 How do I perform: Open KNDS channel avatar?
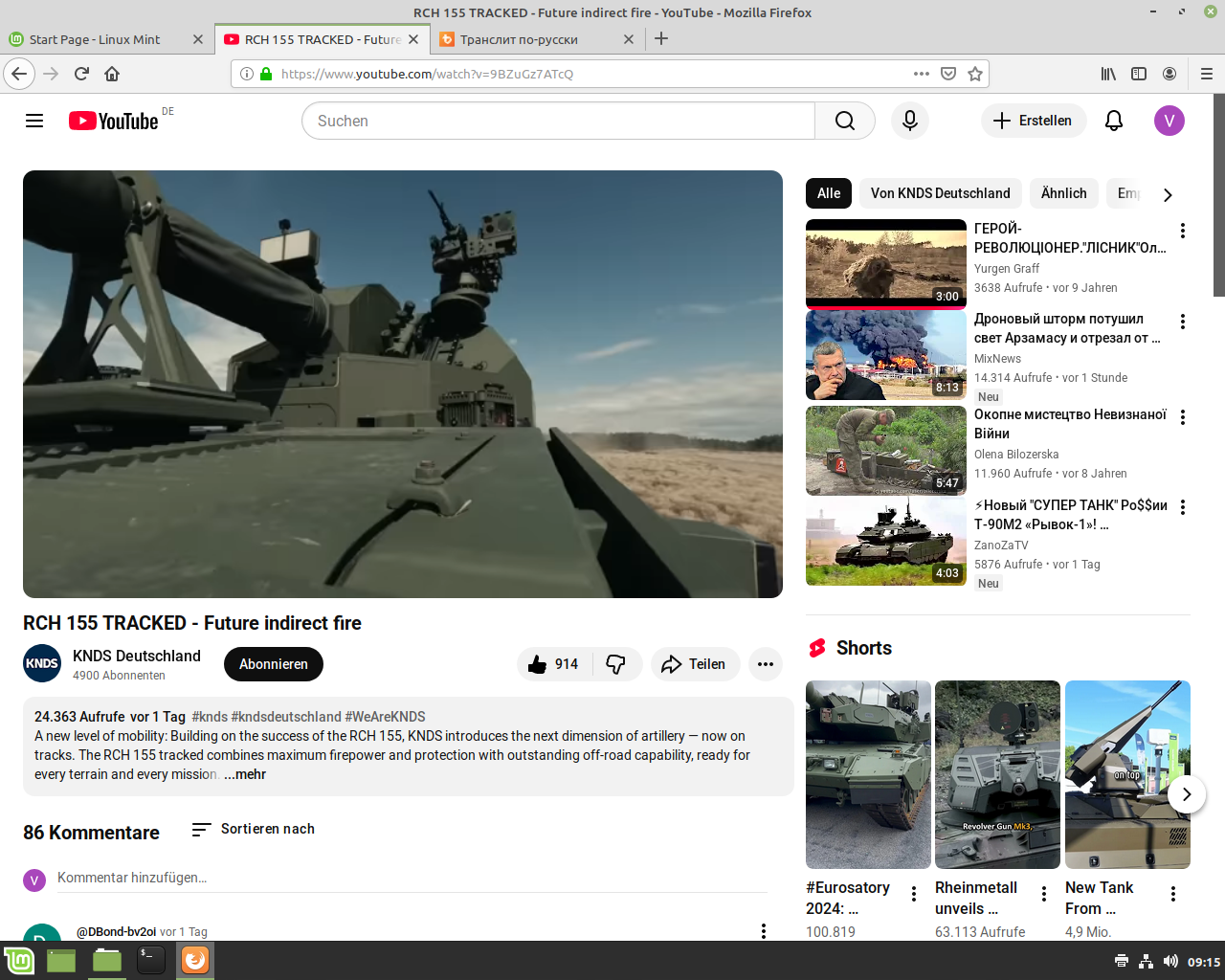click(x=42, y=663)
